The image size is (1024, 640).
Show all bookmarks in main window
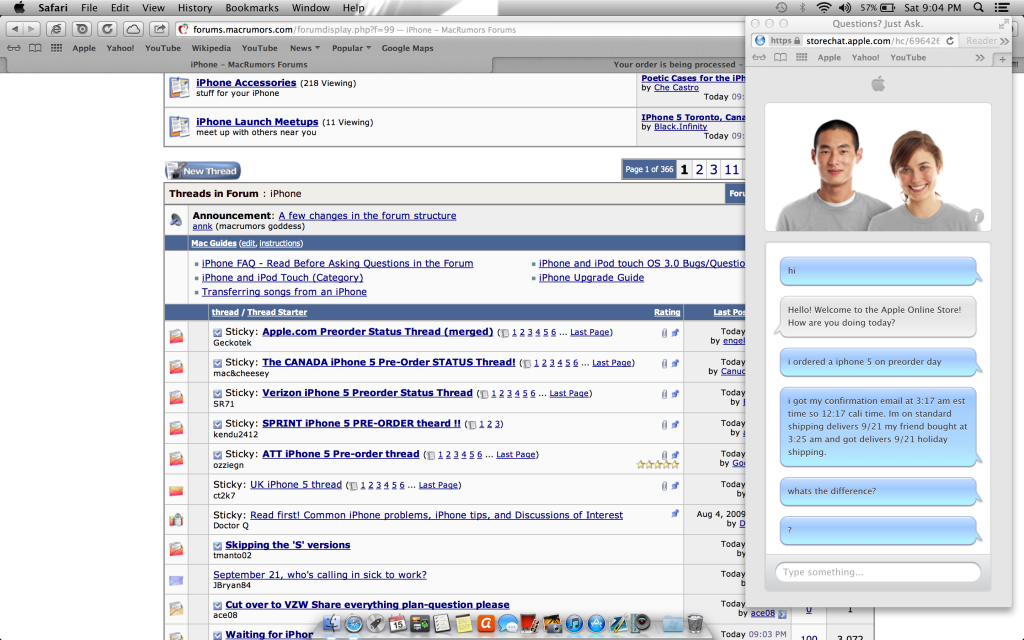point(35,48)
